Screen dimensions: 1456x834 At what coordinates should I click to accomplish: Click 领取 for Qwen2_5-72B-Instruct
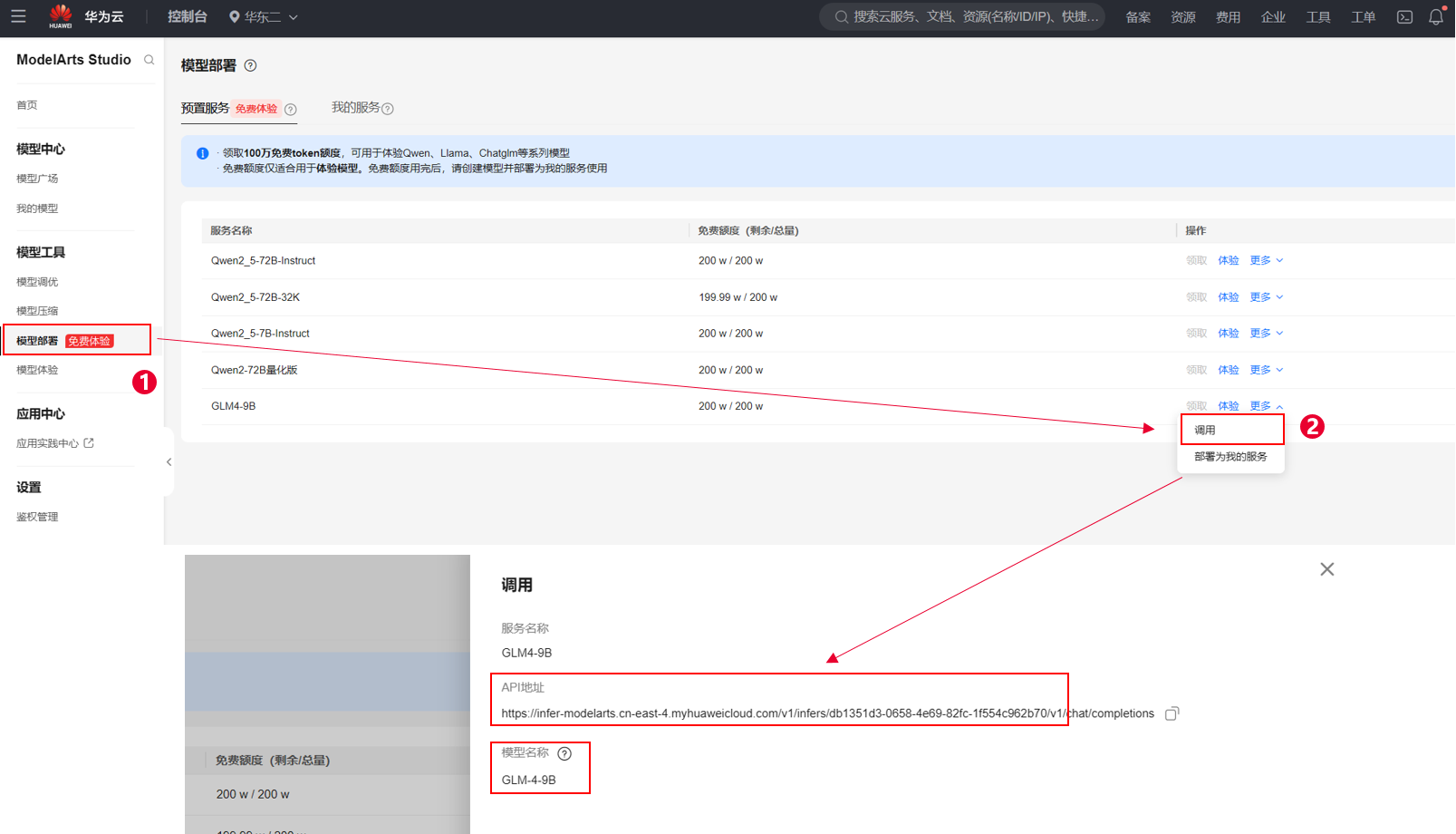(1197, 260)
